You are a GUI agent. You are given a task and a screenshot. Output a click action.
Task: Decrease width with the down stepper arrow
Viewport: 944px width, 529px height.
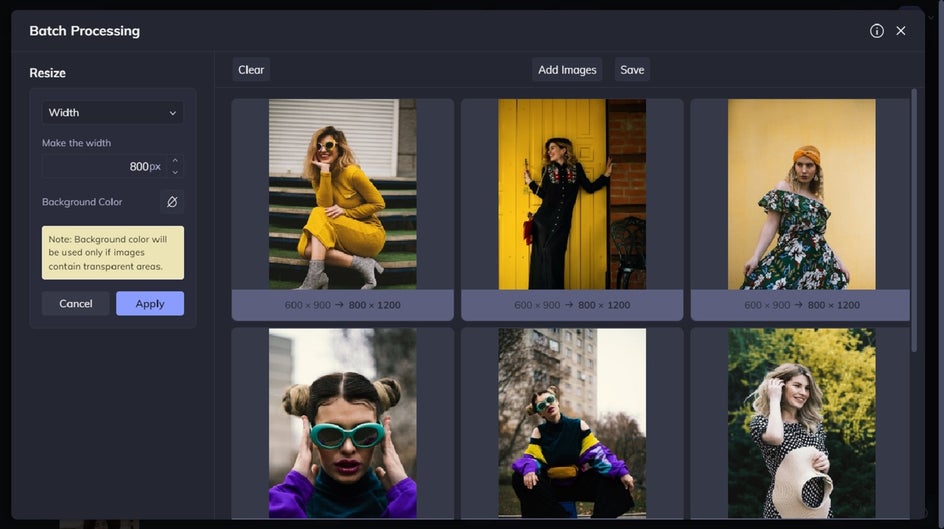click(x=175, y=173)
